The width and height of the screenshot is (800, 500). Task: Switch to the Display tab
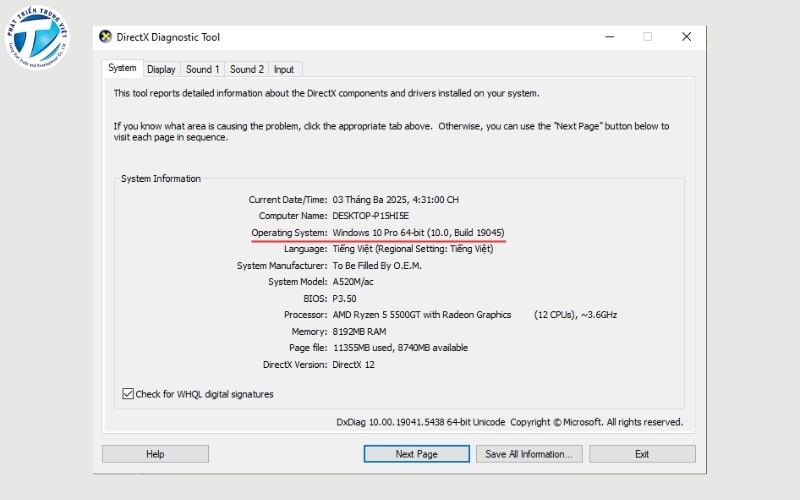[161, 69]
